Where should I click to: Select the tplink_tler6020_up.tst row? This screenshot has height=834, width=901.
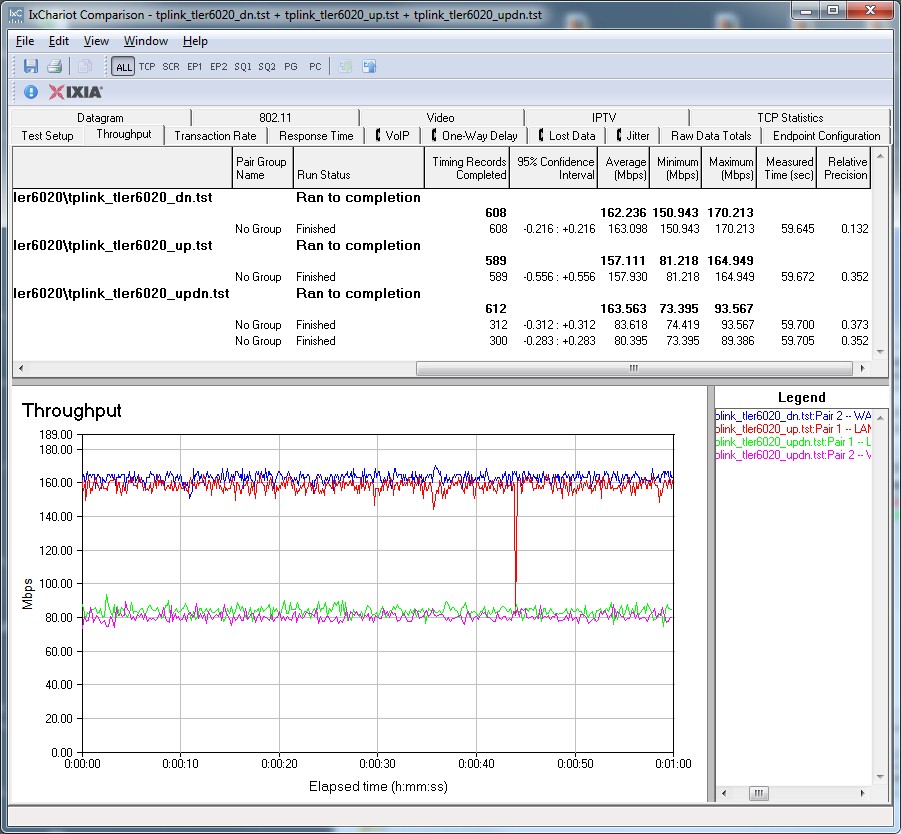pos(441,245)
